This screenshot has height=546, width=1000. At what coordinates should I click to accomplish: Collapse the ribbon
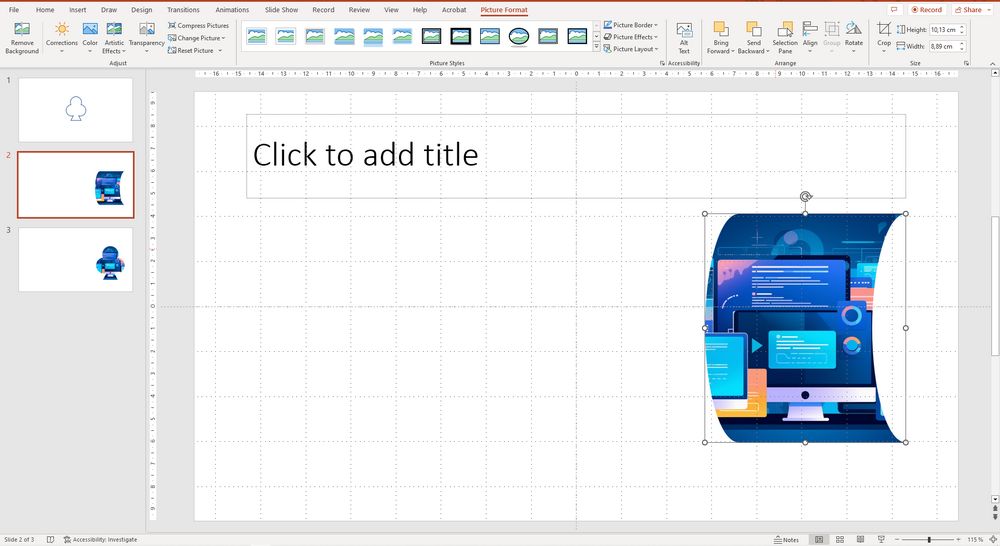point(992,64)
